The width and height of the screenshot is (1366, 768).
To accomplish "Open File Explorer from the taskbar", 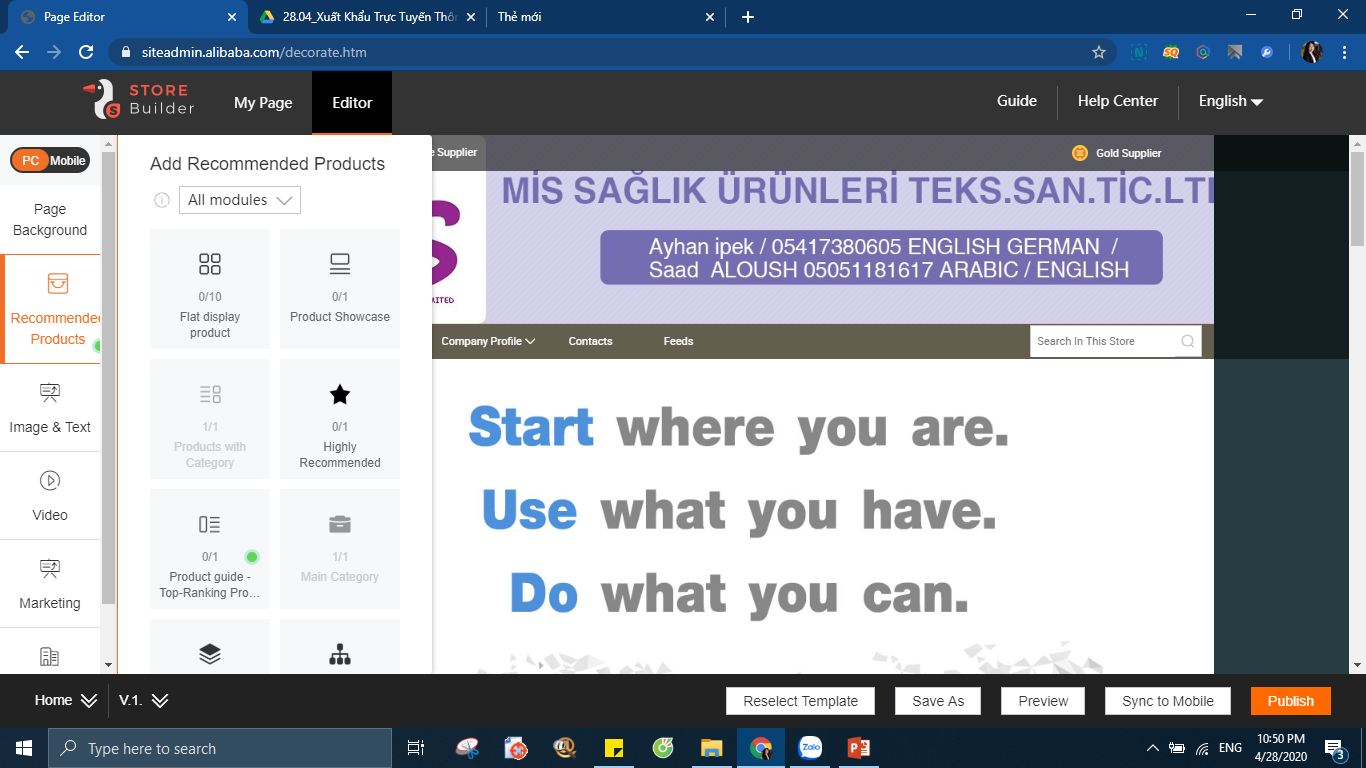I will tap(712, 748).
